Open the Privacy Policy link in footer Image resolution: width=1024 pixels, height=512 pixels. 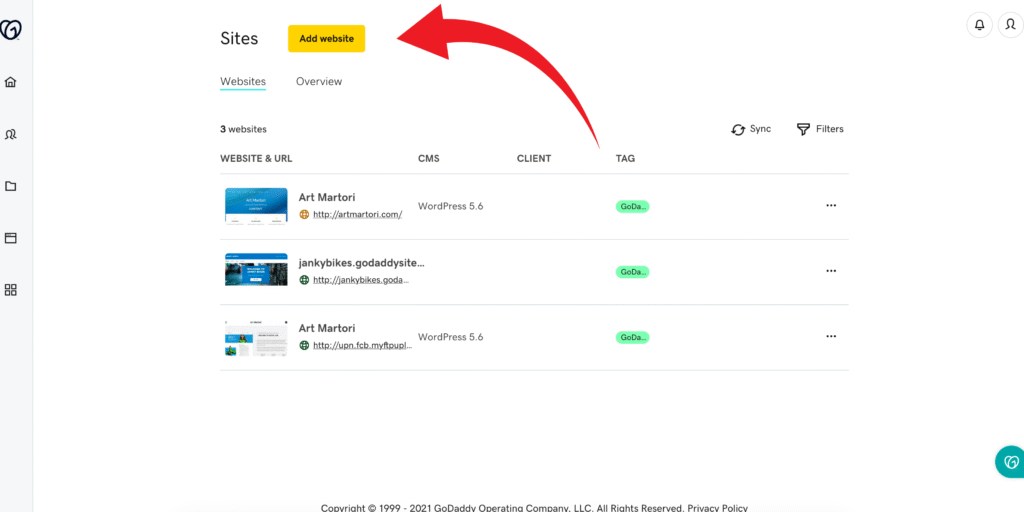pyautogui.click(x=718, y=507)
